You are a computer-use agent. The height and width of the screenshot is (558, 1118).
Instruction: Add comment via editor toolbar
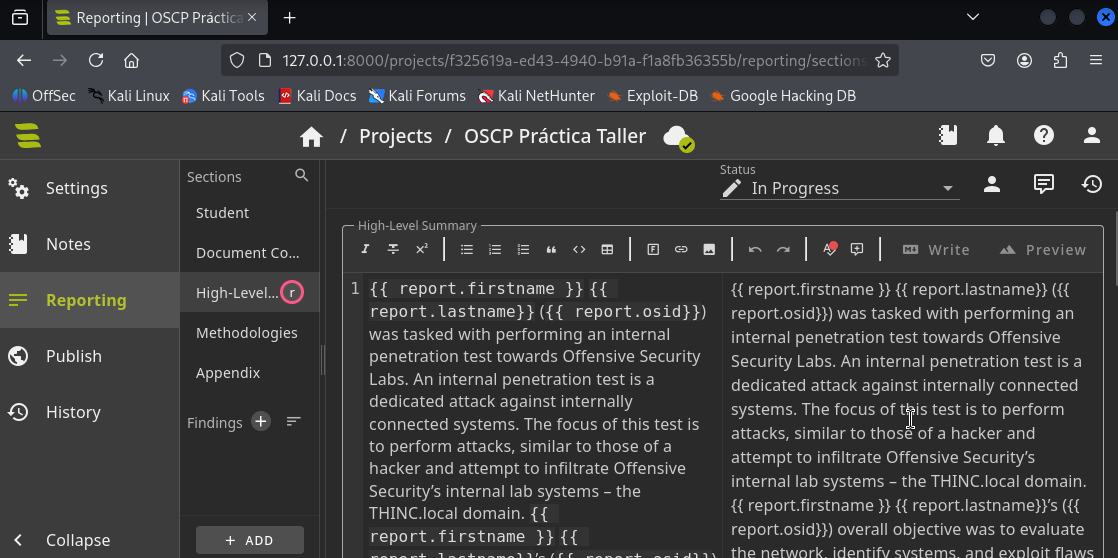(x=857, y=249)
